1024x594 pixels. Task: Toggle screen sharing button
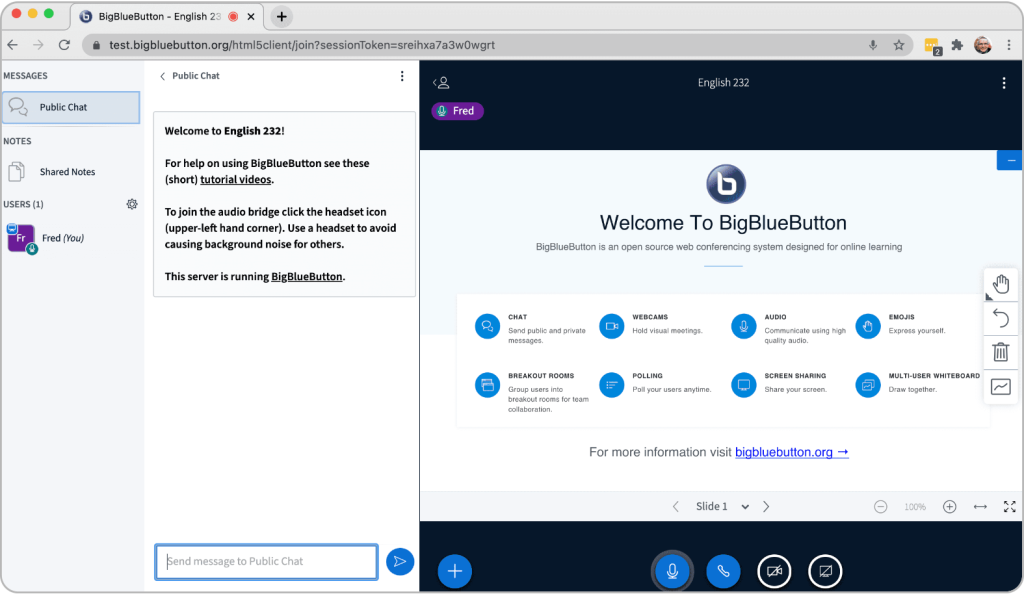(x=825, y=571)
